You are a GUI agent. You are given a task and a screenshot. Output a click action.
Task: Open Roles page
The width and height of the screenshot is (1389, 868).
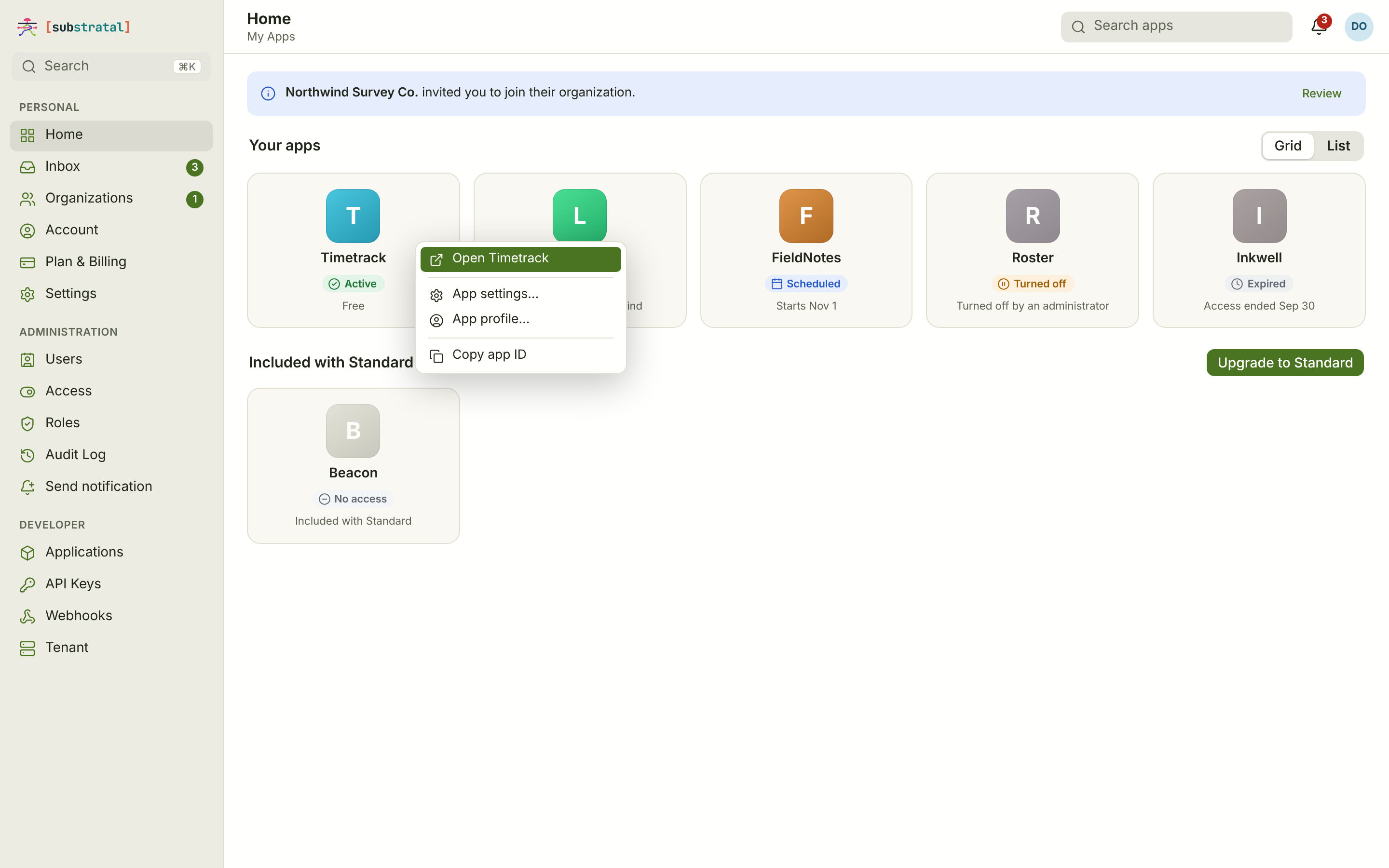[111, 423]
